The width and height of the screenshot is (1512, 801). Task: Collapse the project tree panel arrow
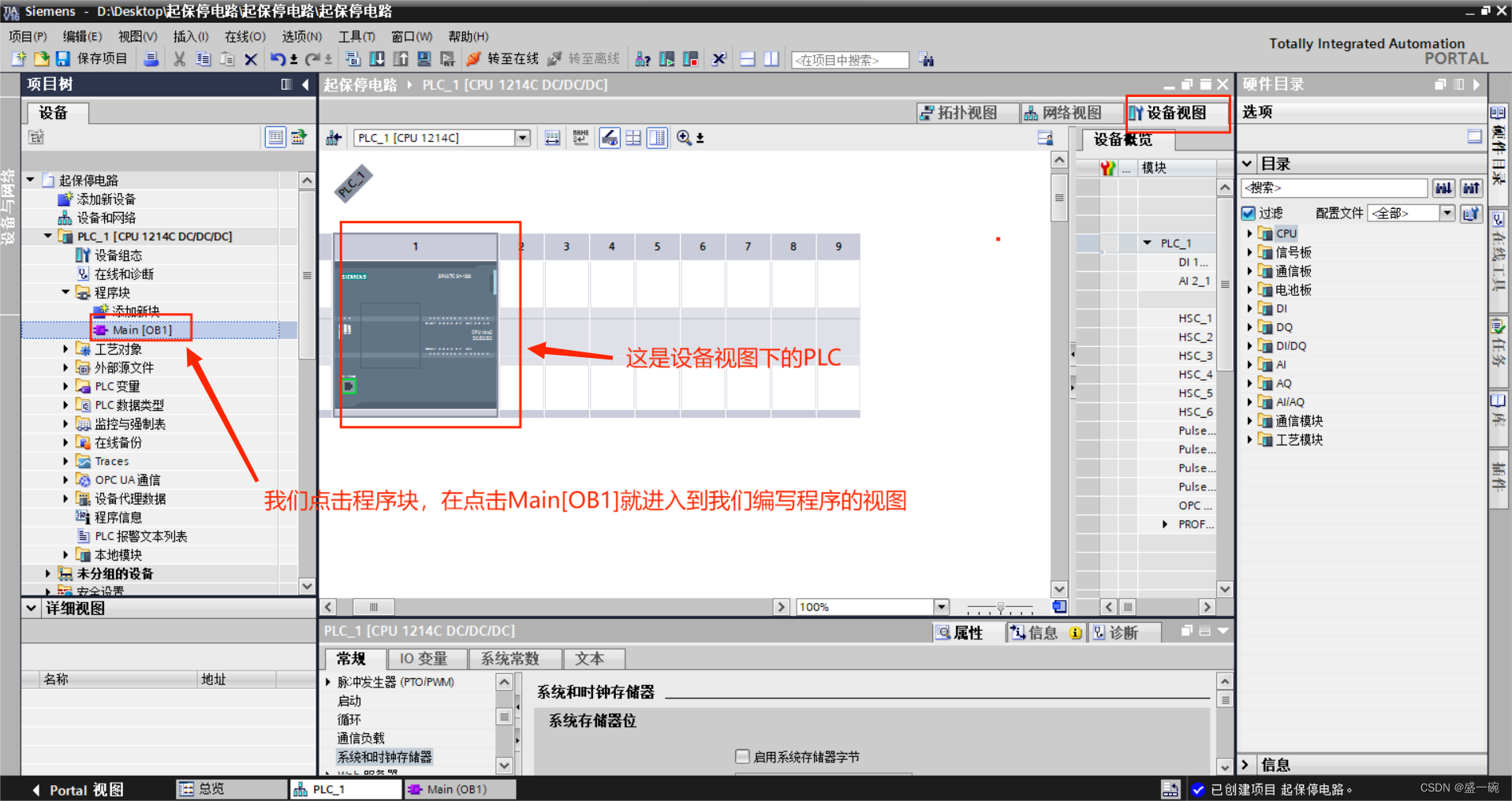[305, 84]
